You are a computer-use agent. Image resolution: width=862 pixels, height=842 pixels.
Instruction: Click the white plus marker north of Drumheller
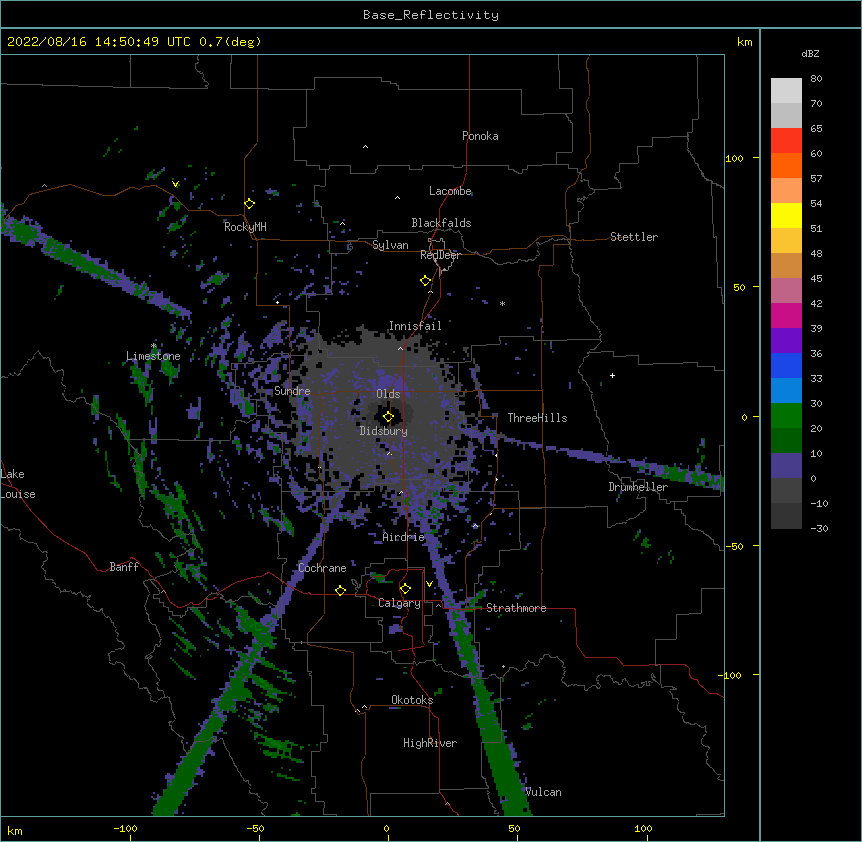coord(612,375)
